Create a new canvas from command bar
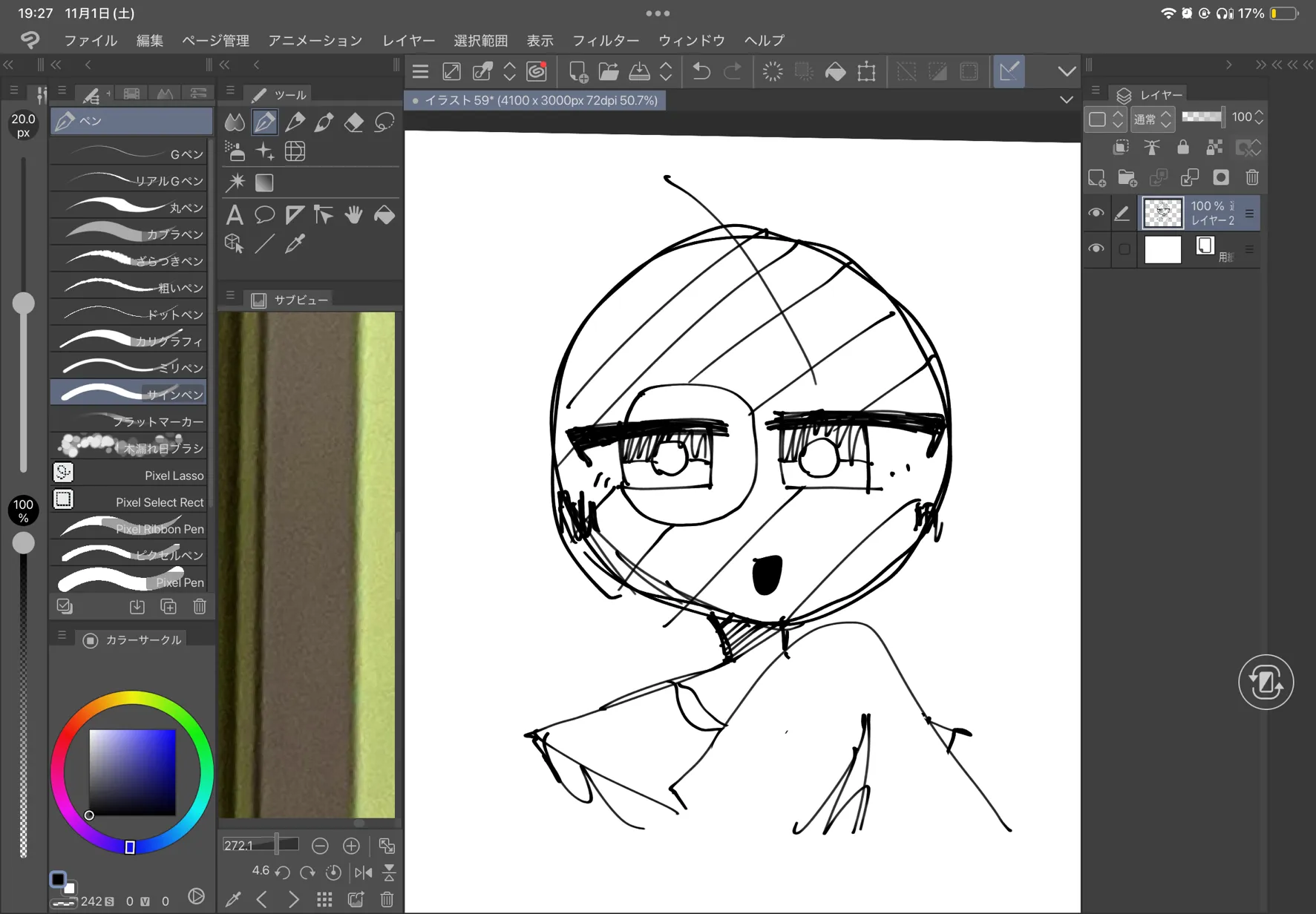Image resolution: width=1316 pixels, height=914 pixels. (x=577, y=71)
